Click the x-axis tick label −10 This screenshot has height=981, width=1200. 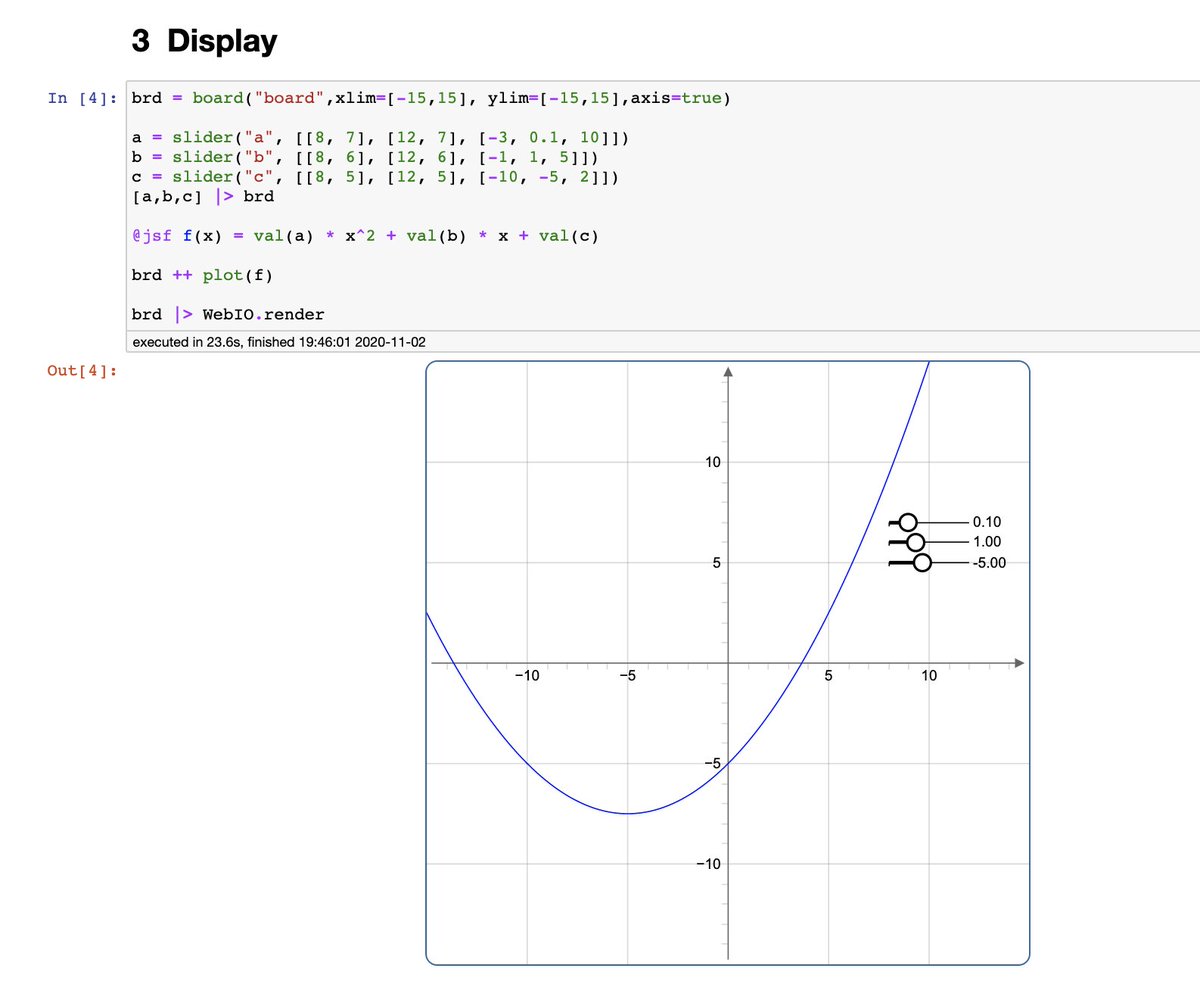tap(527, 676)
